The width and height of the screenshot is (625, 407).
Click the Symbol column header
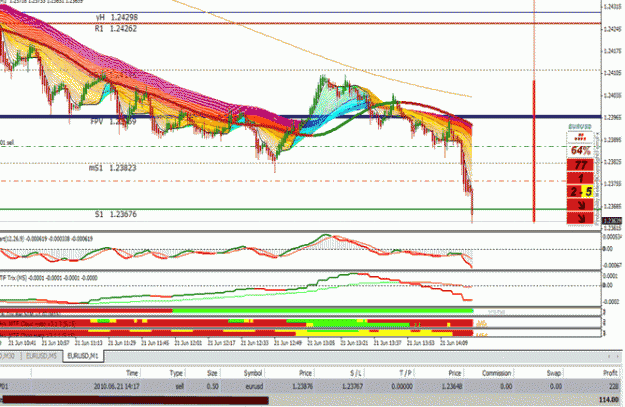coord(253,373)
